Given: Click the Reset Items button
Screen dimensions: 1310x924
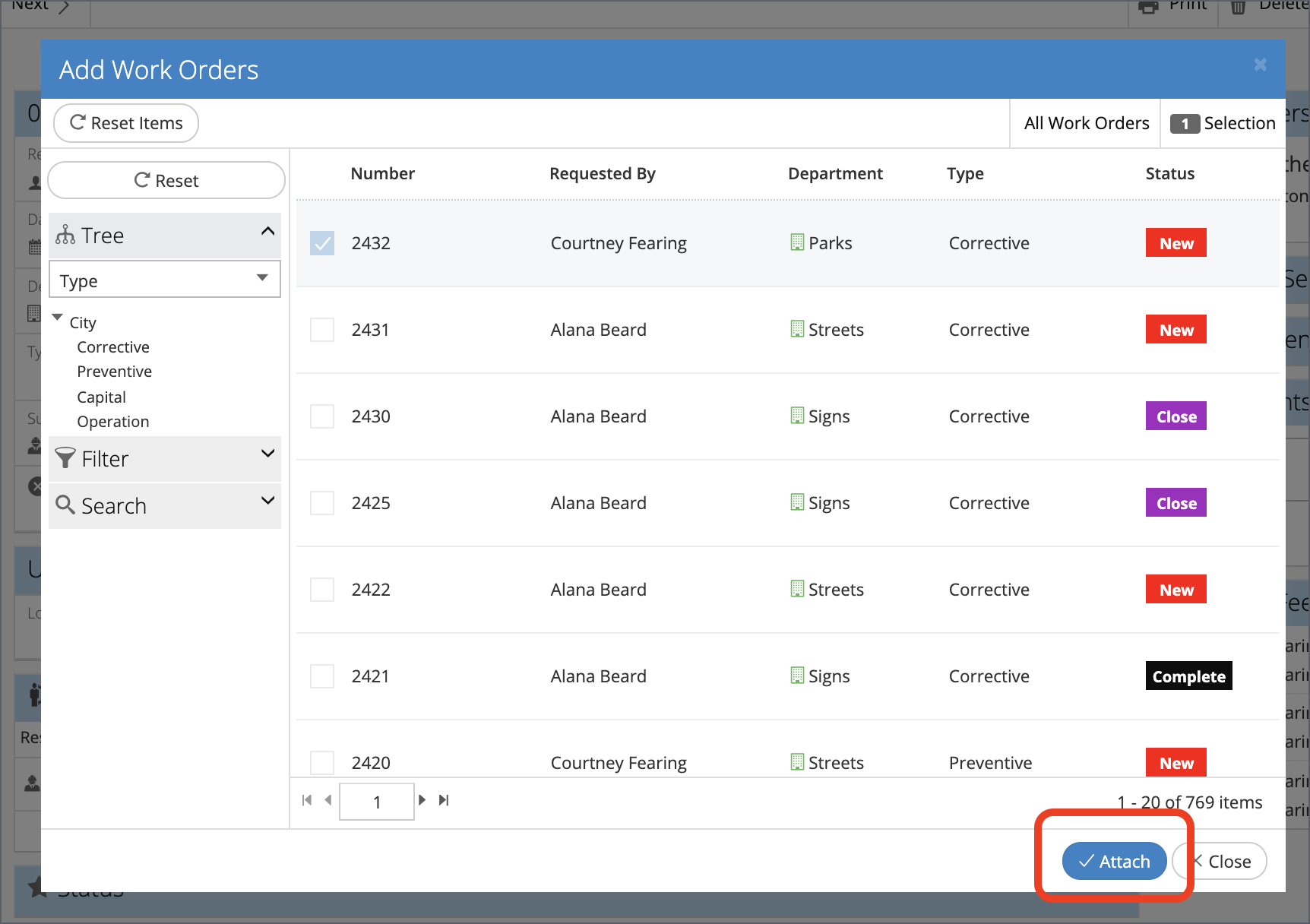Looking at the screenshot, I should pos(126,123).
